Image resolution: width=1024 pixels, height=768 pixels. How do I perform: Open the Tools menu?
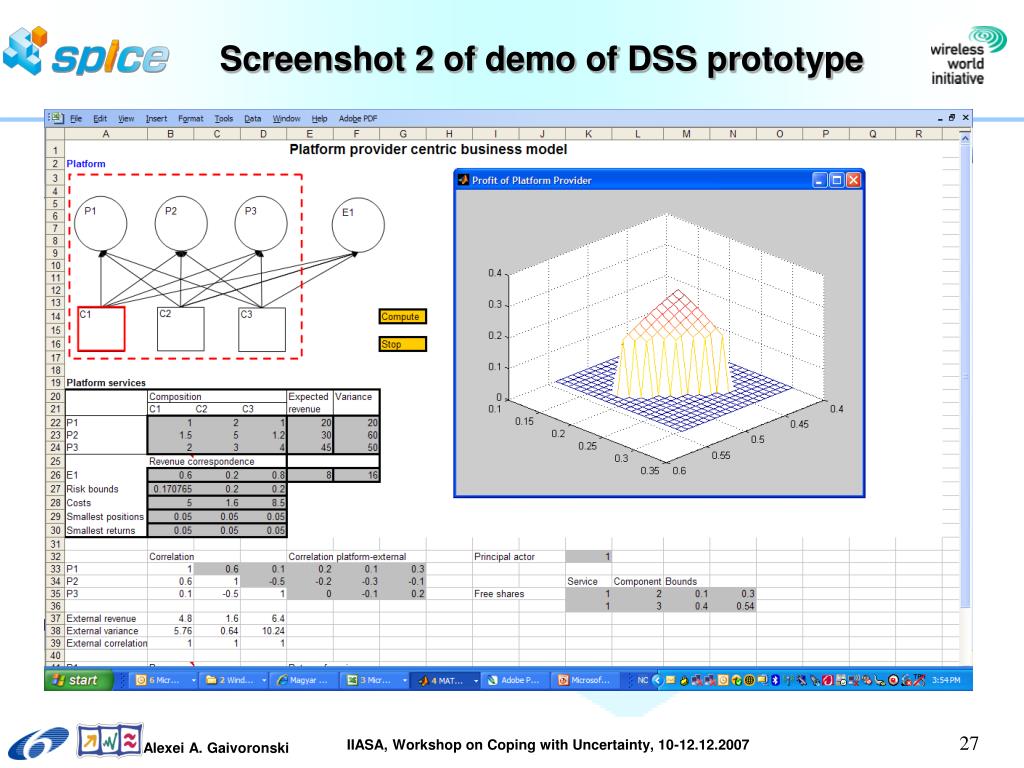223,118
